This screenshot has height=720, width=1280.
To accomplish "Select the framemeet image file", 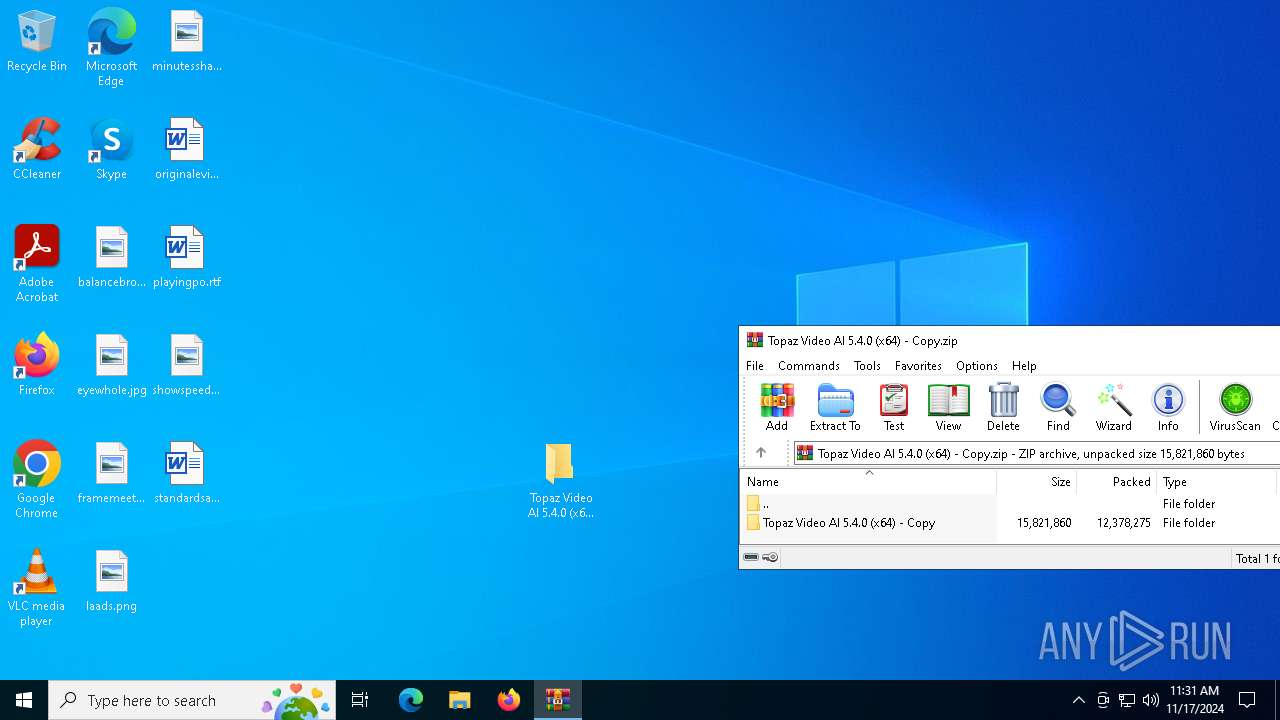I will 112,473.
